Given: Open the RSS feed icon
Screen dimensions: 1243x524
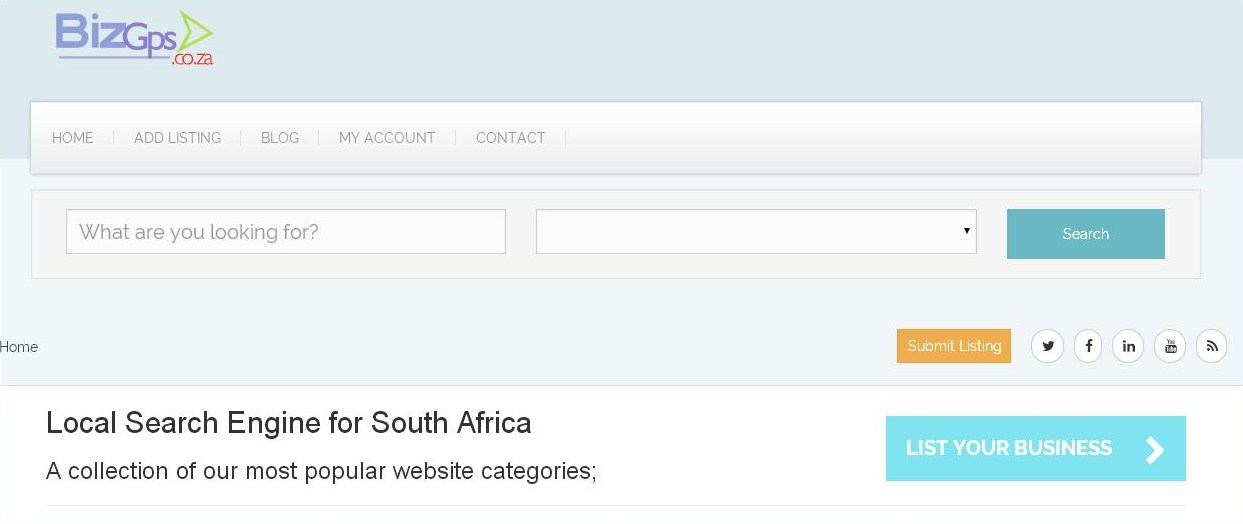Looking at the screenshot, I should (x=1211, y=346).
